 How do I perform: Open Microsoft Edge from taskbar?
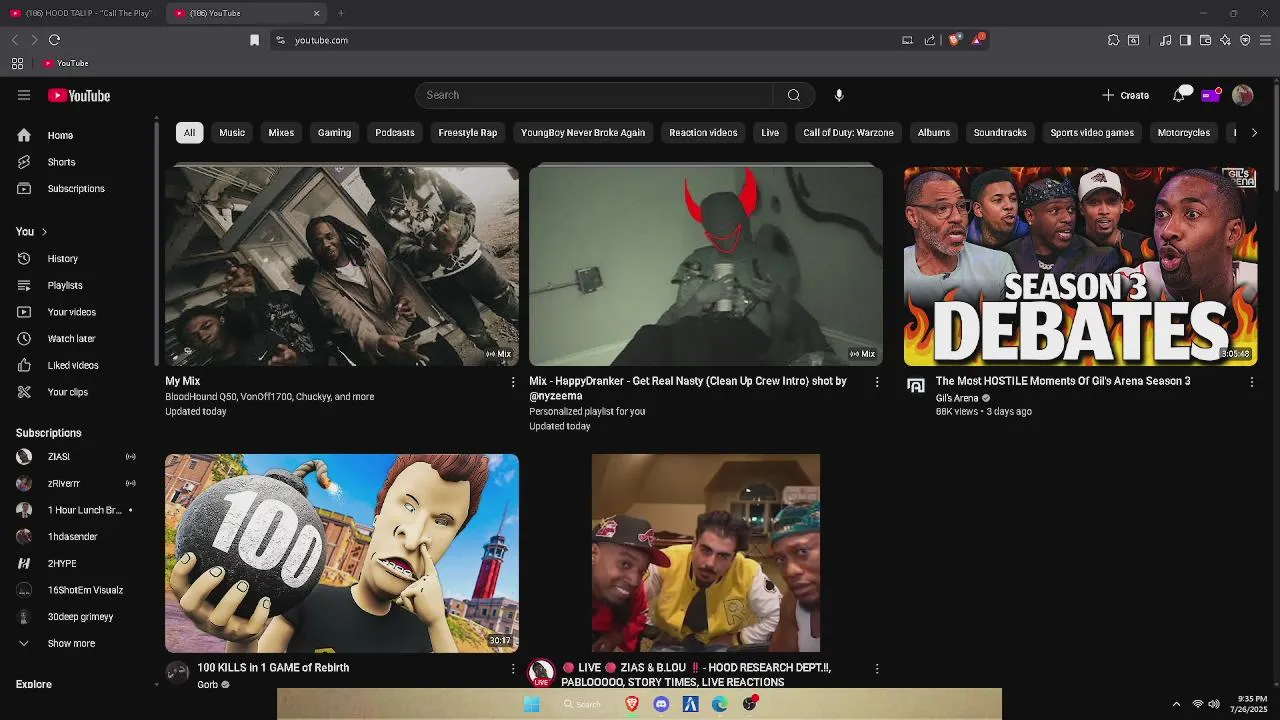coord(719,704)
